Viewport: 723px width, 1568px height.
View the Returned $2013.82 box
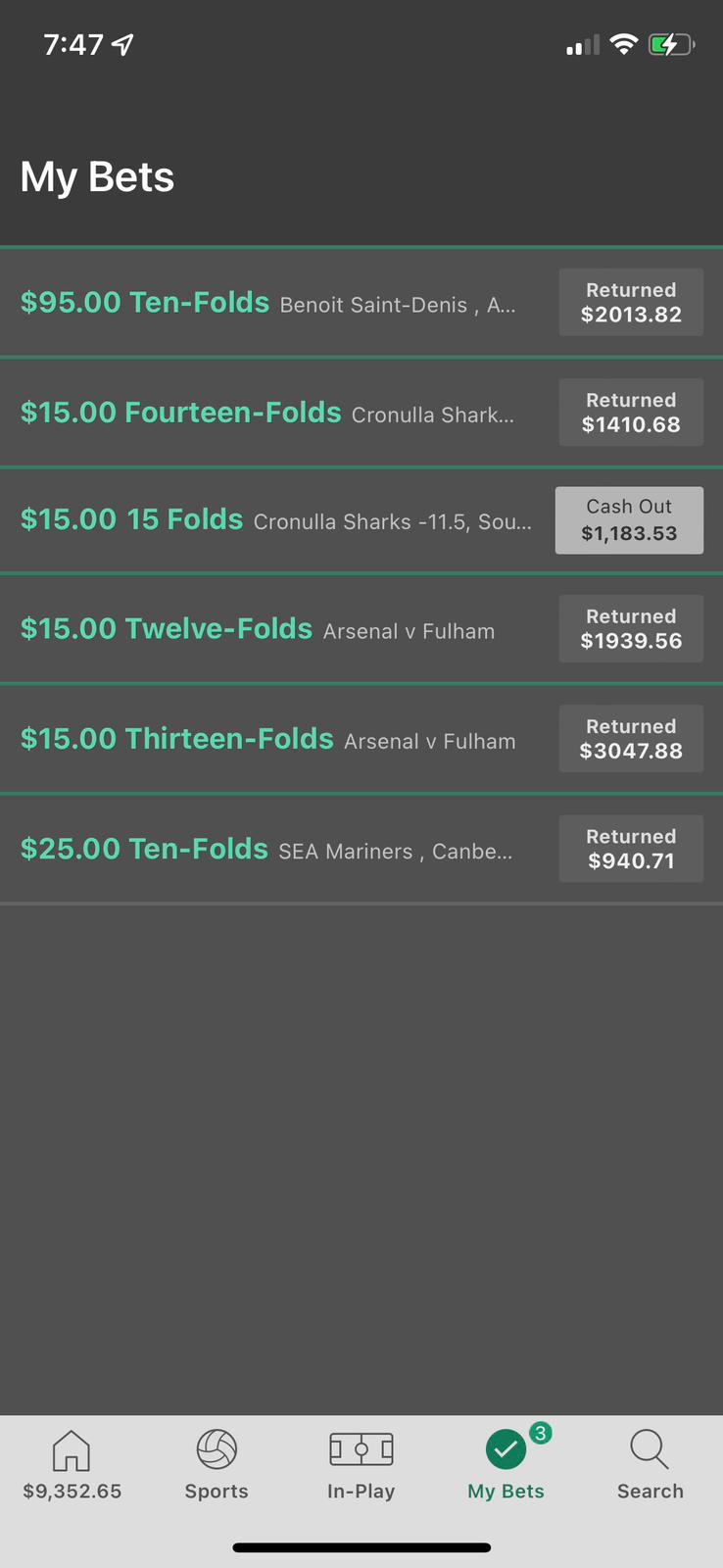click(x=631, y=302)
